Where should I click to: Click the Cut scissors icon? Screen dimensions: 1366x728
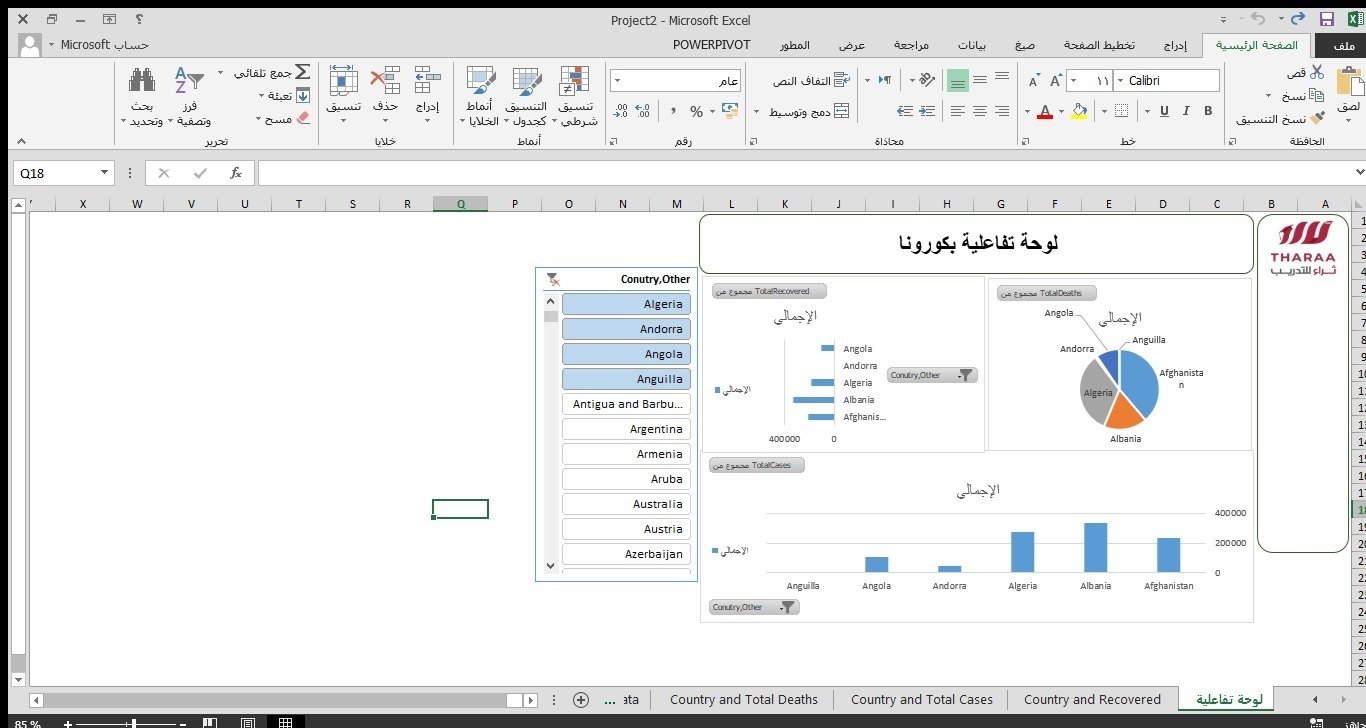point(1317,73)
